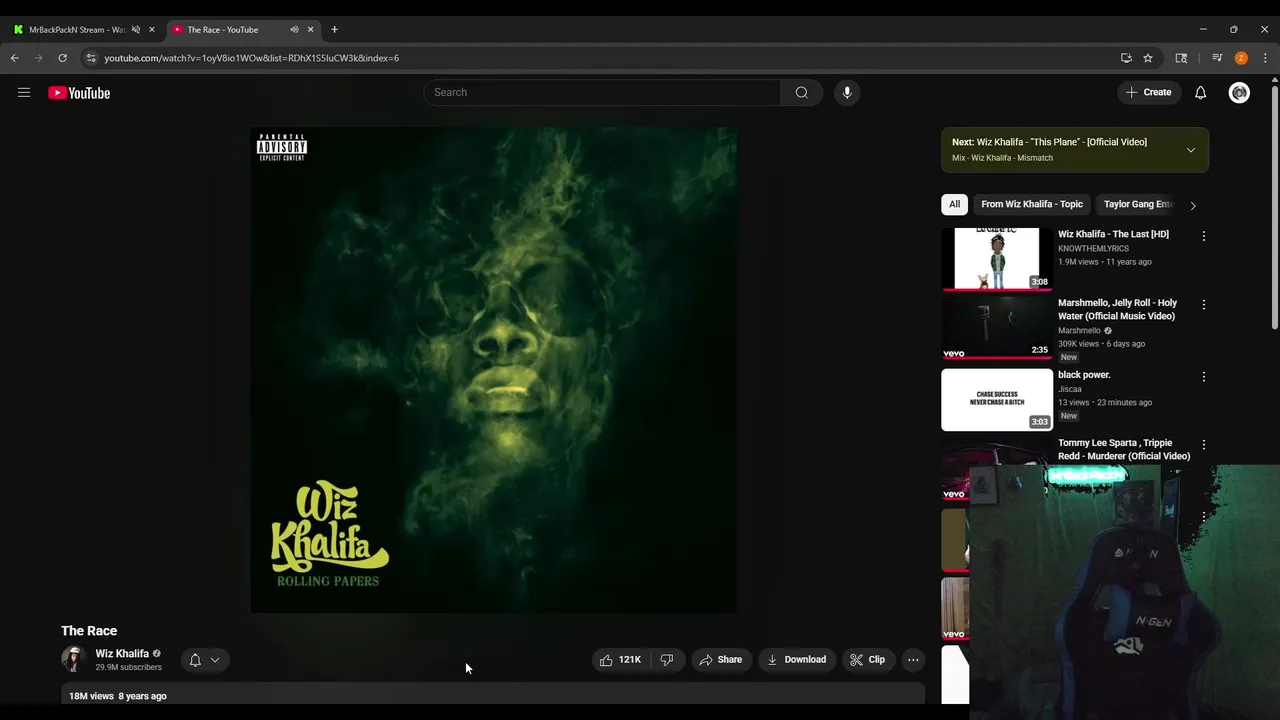Open options for Marshmello Holy Water video
The width and height of the screenshot is (1280, 720).
pos(1203,304)
